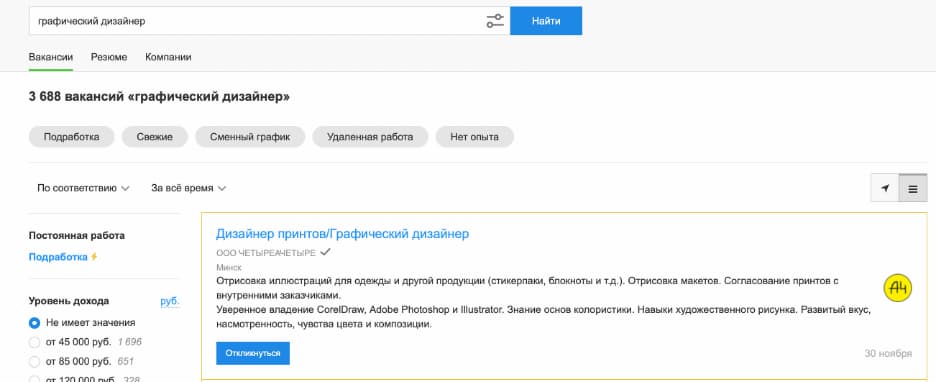Apply the Свежие filter chip

(155, 137)
